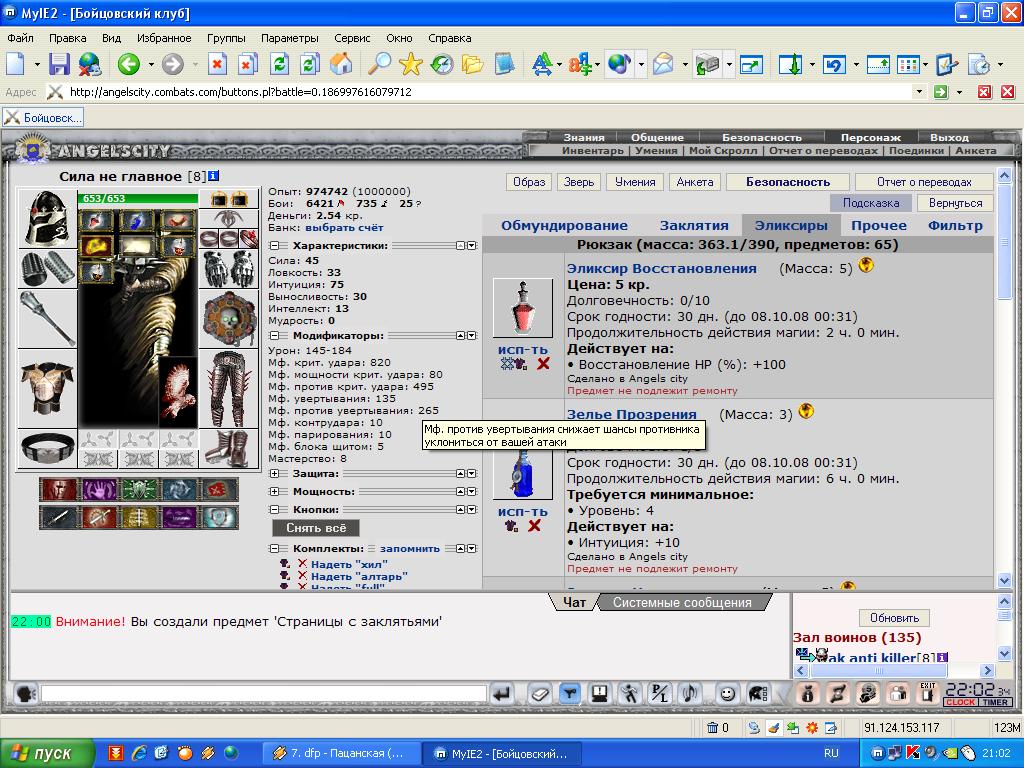
Task: Collapse the Характеристики section
Action: pyautogui.click(x=274, y=246)
